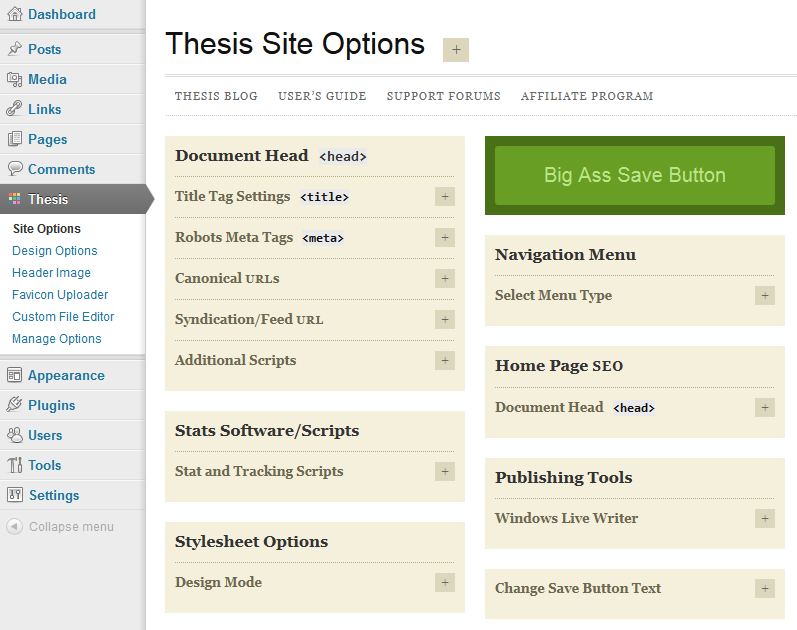Click the Dashboard house icon
797x630 pixels.
click(x=15, y=14)
